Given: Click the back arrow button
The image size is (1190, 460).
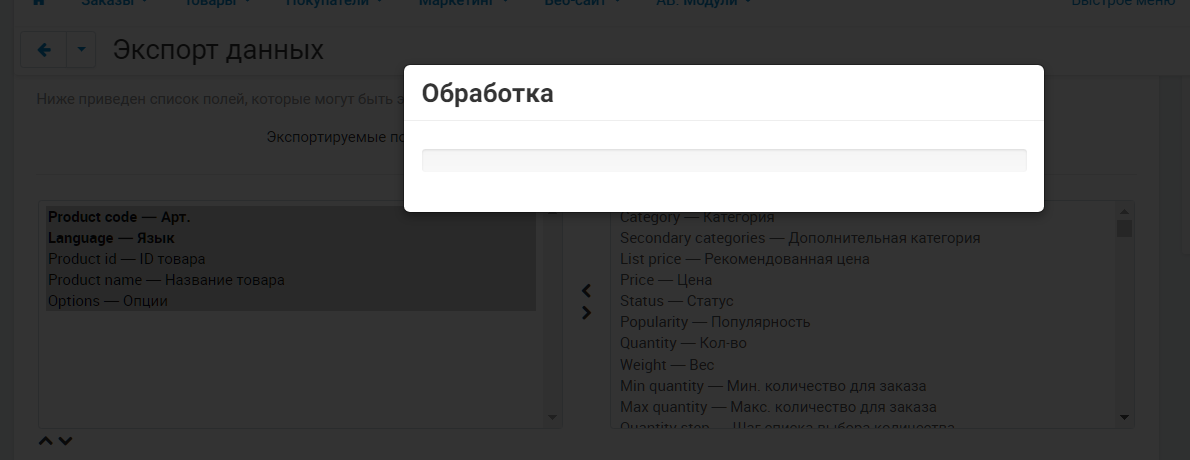Looking at the screenshot, I should pyautogui.click(x=44, y=50).
